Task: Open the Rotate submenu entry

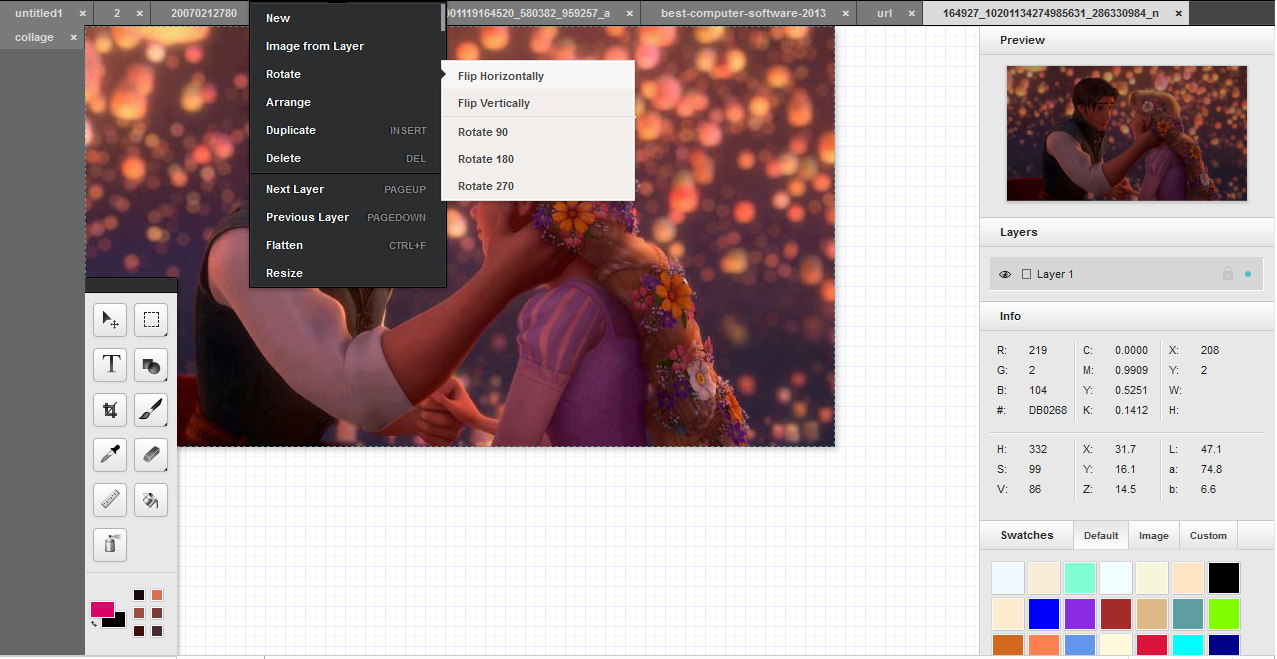Action: coord(347,74)
